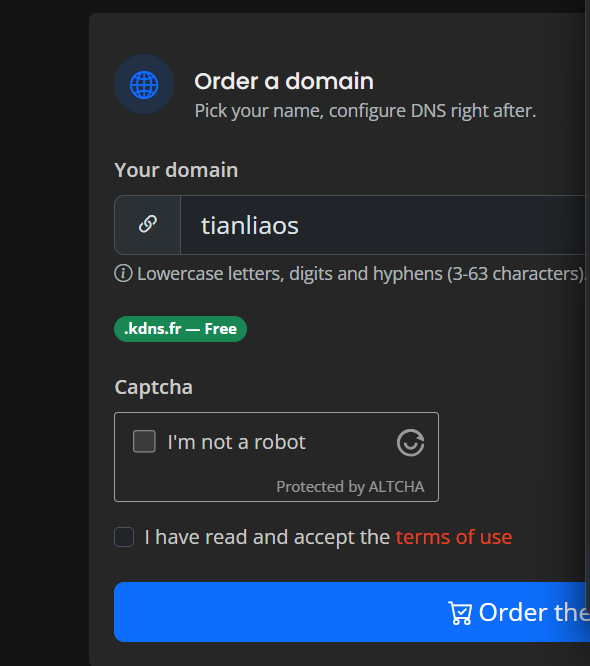Click the Pick your name subtitle text
This screenshot has height=666, width=590.
coord(365,111)
